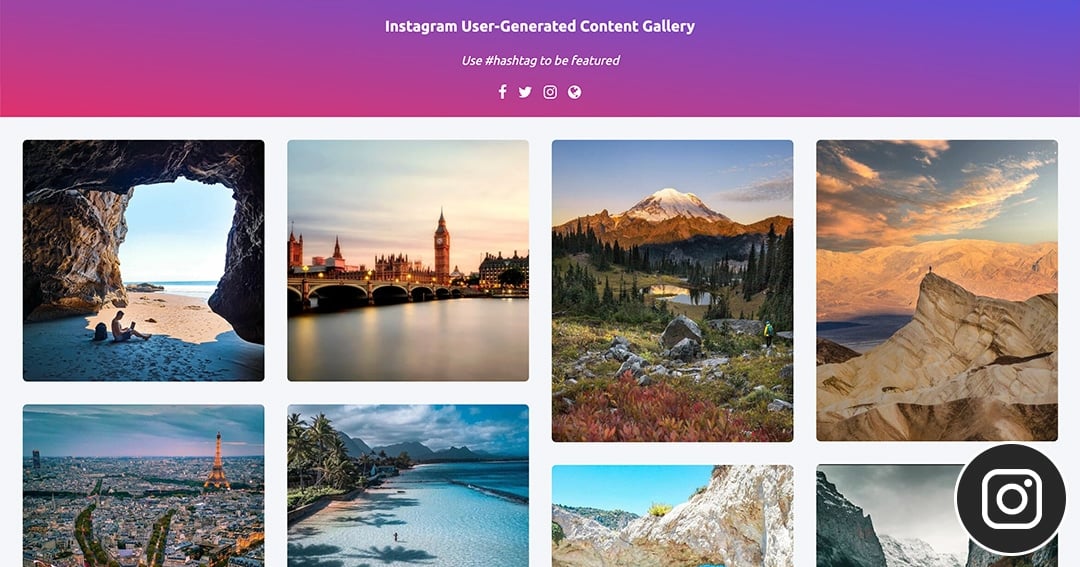This screenshot has width=1080, height=567.
Task: Open the grey misty mountain photo
Action: coord(885,516)
